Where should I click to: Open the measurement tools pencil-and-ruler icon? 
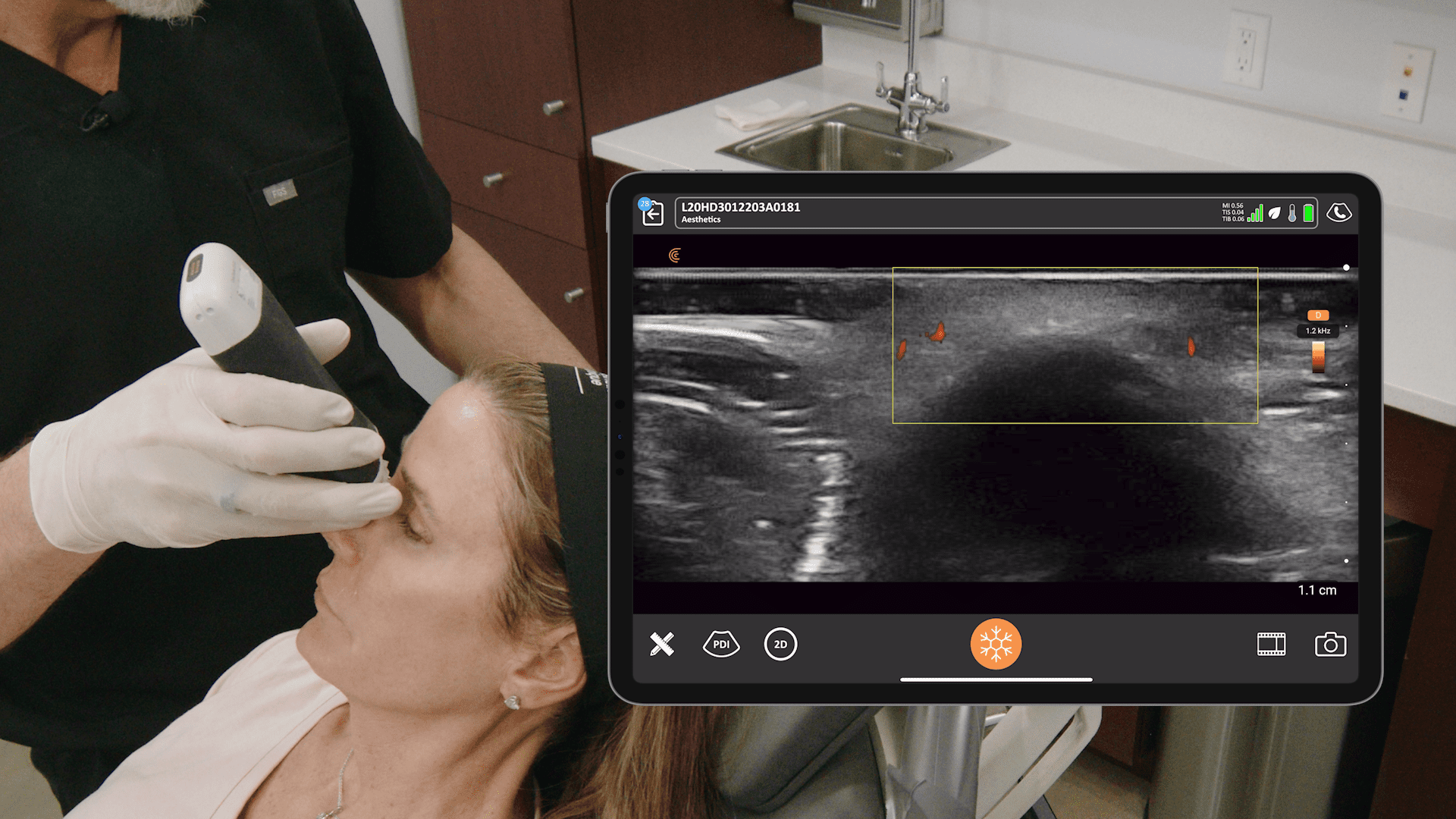(661, 645)
